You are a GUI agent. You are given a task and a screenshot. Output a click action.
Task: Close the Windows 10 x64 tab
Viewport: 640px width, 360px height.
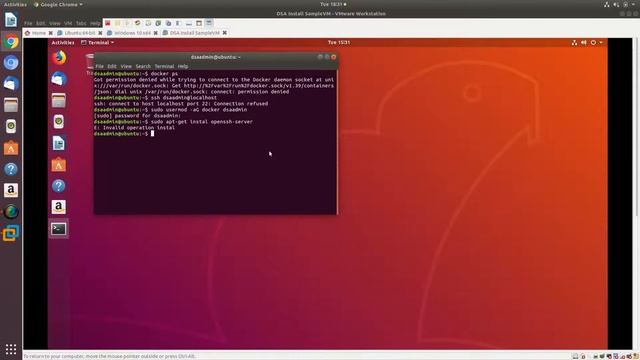pyautogui.click(x=156, y=33)
